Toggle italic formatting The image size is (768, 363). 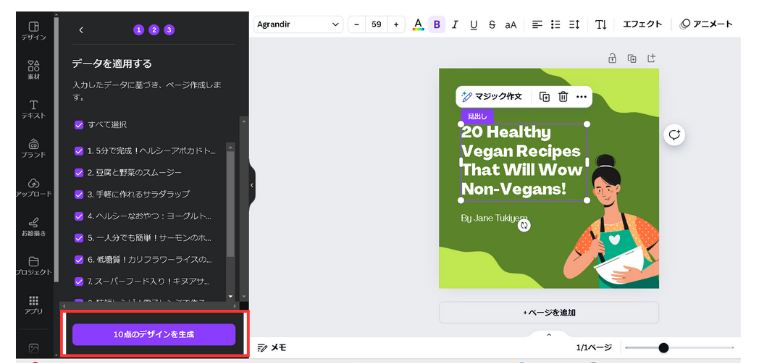point(455,24)
